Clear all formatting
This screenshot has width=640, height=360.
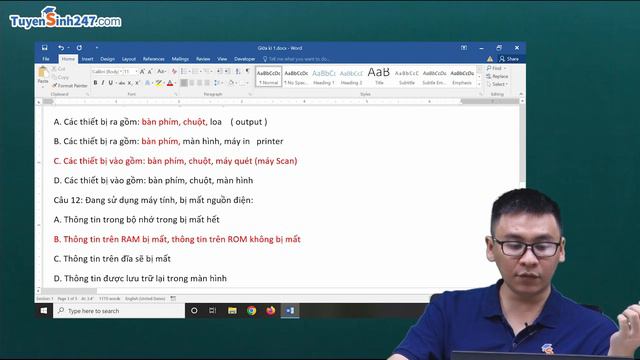pyautogui.click(x=174, y=71)
